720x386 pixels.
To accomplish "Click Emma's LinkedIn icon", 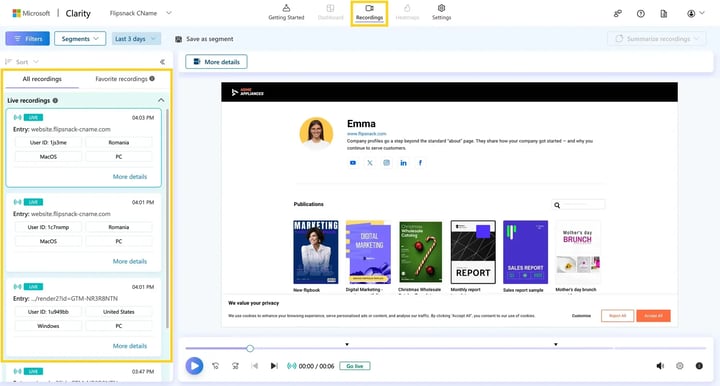I will coord(403,163).
